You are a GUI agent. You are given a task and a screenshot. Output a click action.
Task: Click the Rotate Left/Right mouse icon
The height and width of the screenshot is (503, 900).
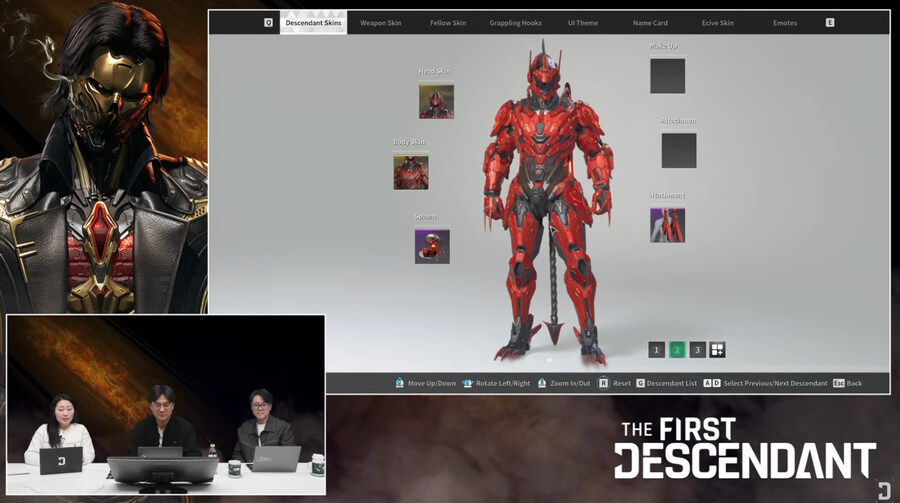[x=467, y=383]
